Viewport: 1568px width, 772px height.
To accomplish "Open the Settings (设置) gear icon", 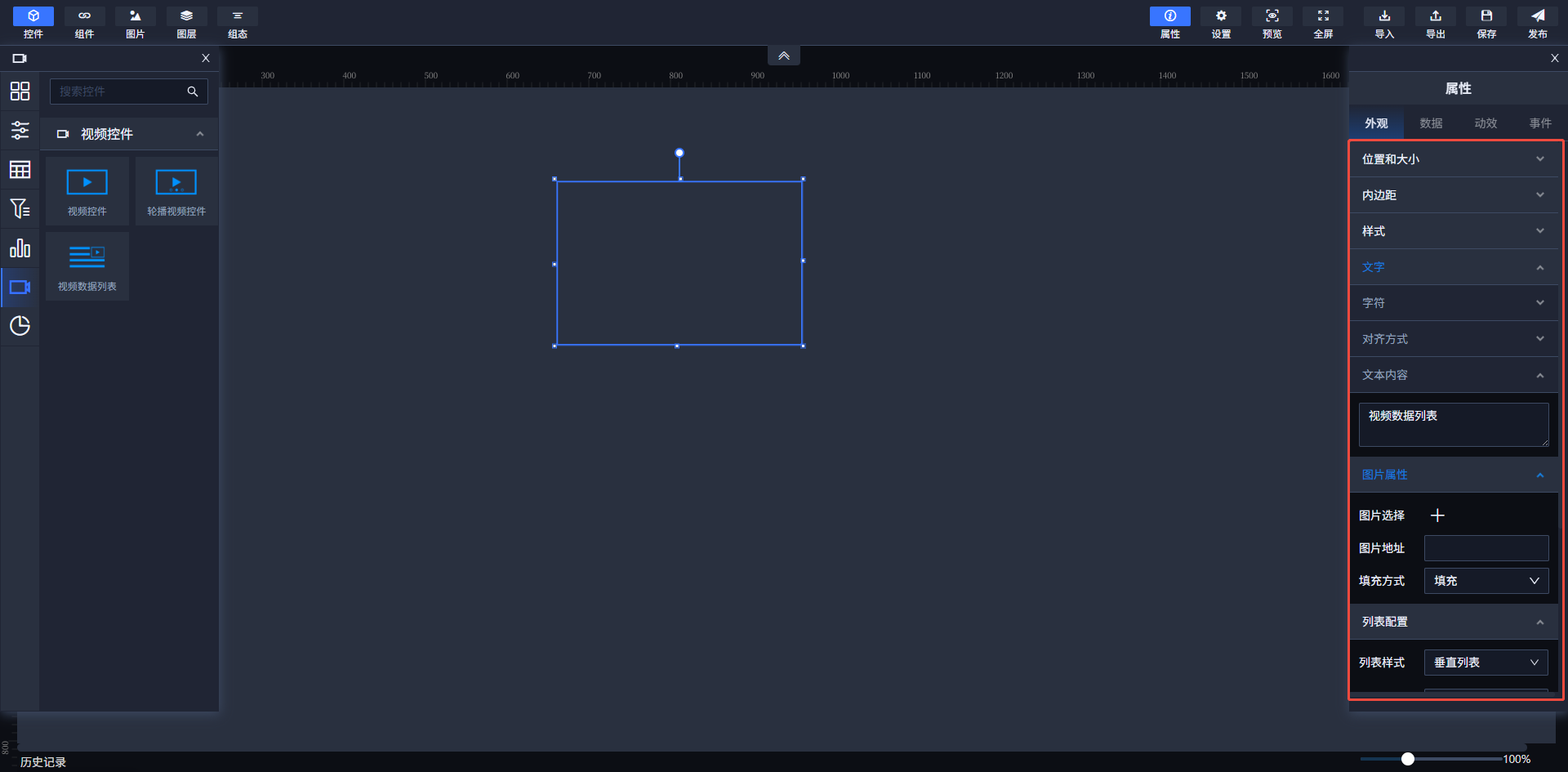I will 1221,23.
